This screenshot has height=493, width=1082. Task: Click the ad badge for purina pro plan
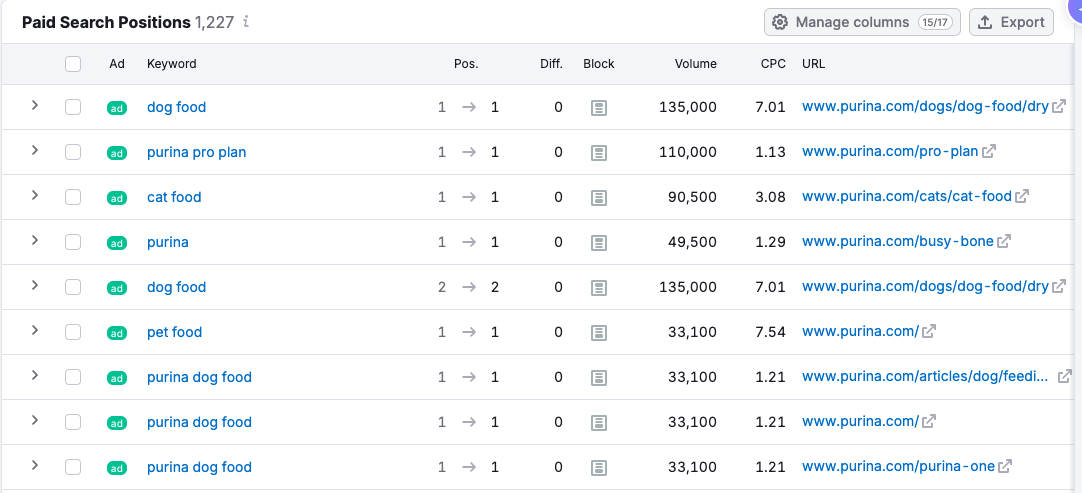pyautogui.click(x=117, y=153)
